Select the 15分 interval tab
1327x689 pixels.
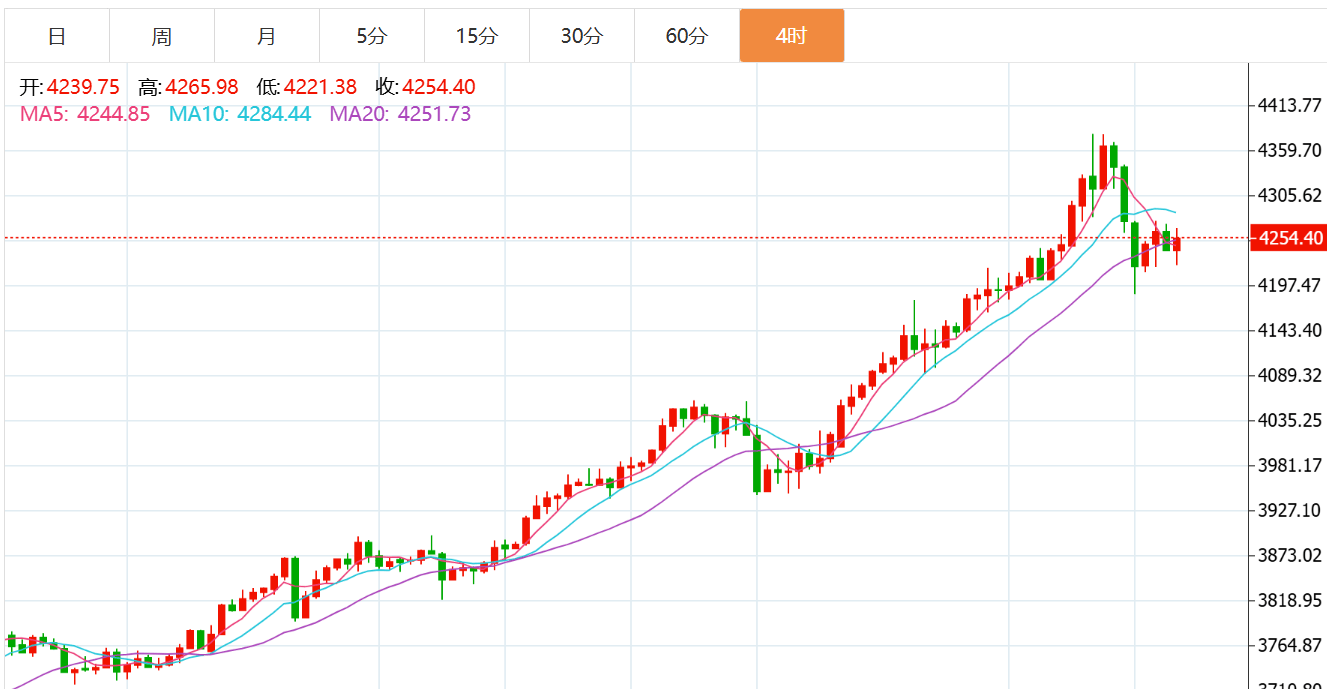click(x=476, y=37)
